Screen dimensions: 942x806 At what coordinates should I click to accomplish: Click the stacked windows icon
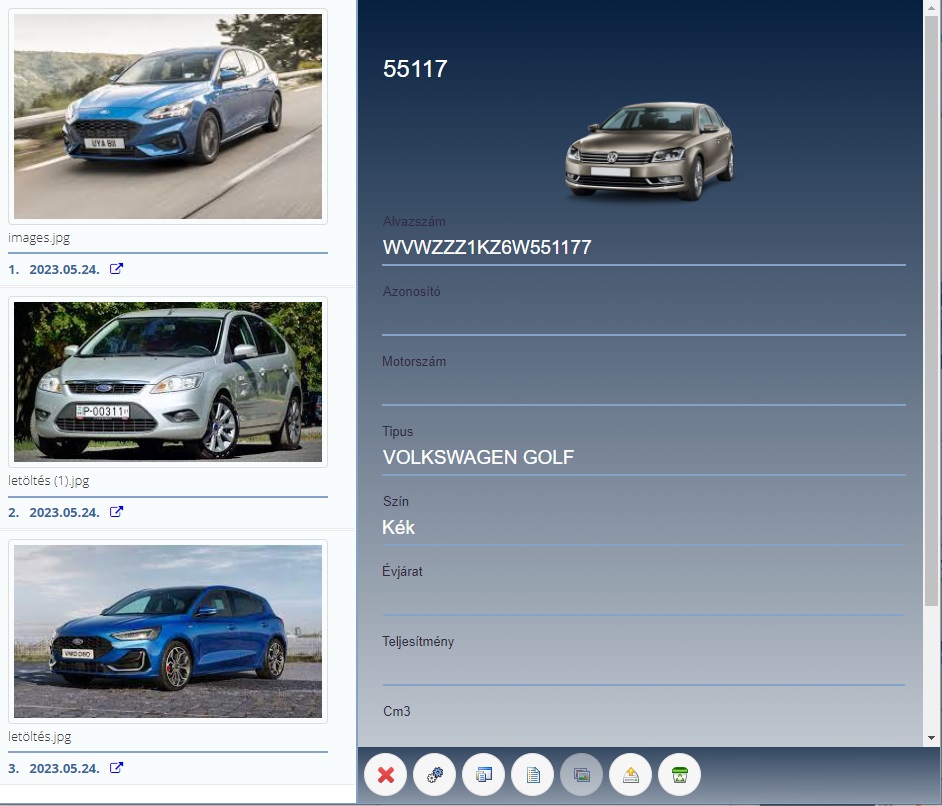pyautogui.click(x=484, y=775)
